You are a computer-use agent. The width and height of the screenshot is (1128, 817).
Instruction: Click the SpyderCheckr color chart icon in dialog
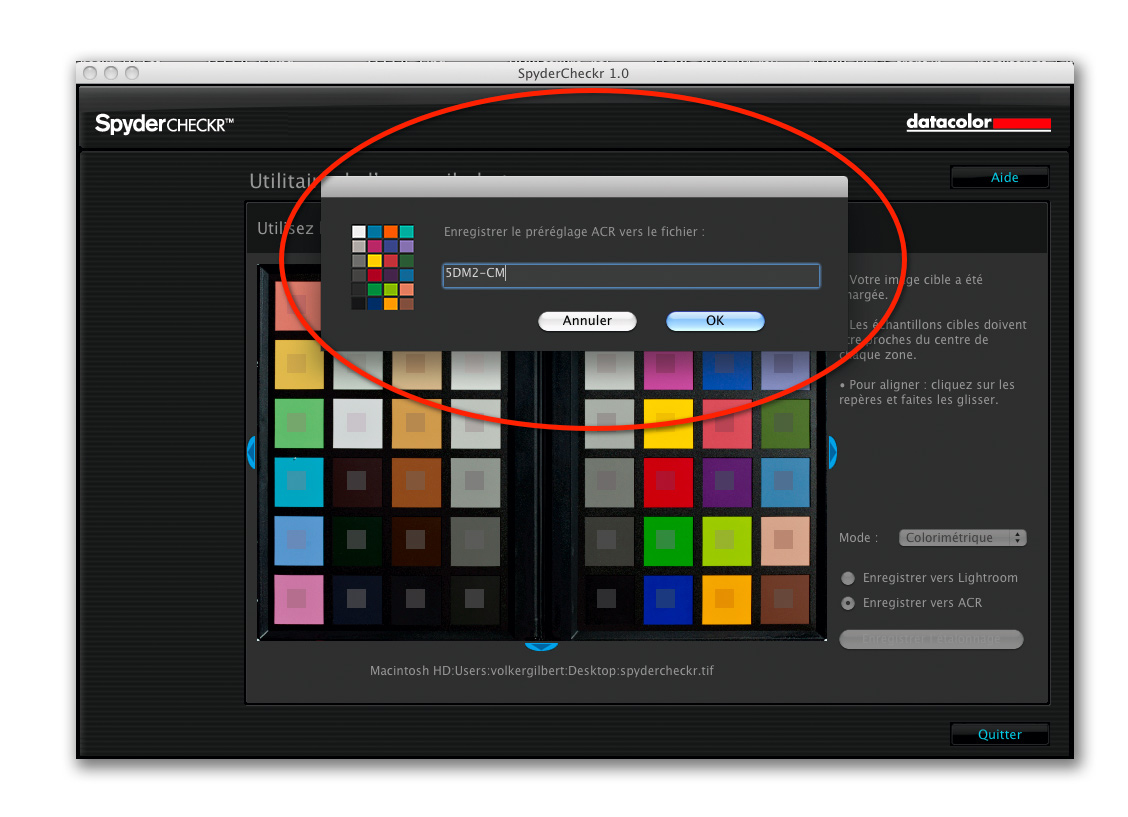point(383,268)
